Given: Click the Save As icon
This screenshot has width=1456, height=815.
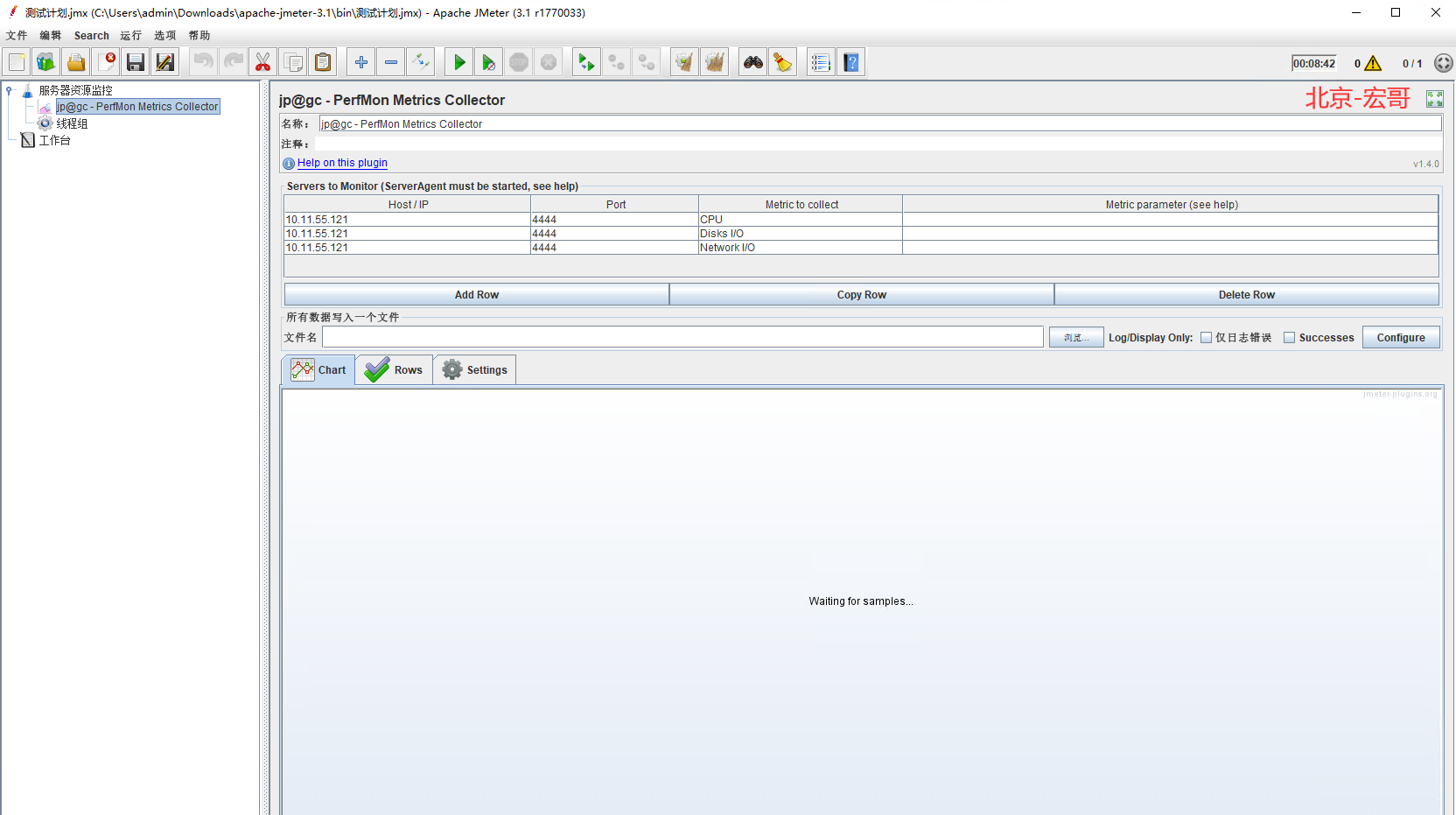Looking at the screenshot, I should tap(165, 62).
